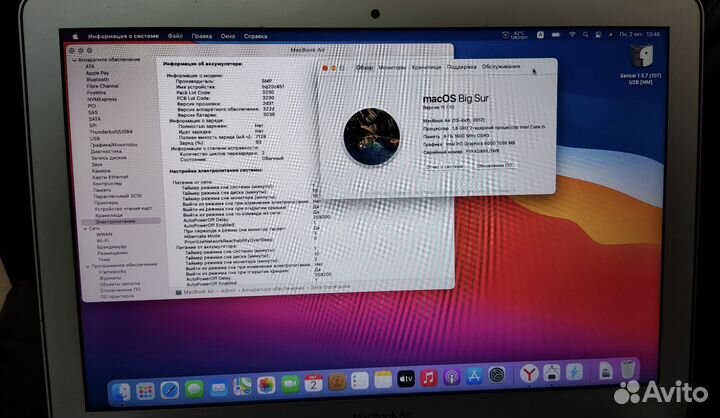Open Maps from the Dock
Image resolution: width=720 pixels, height=418 pixels.
[x=242, y=387]
